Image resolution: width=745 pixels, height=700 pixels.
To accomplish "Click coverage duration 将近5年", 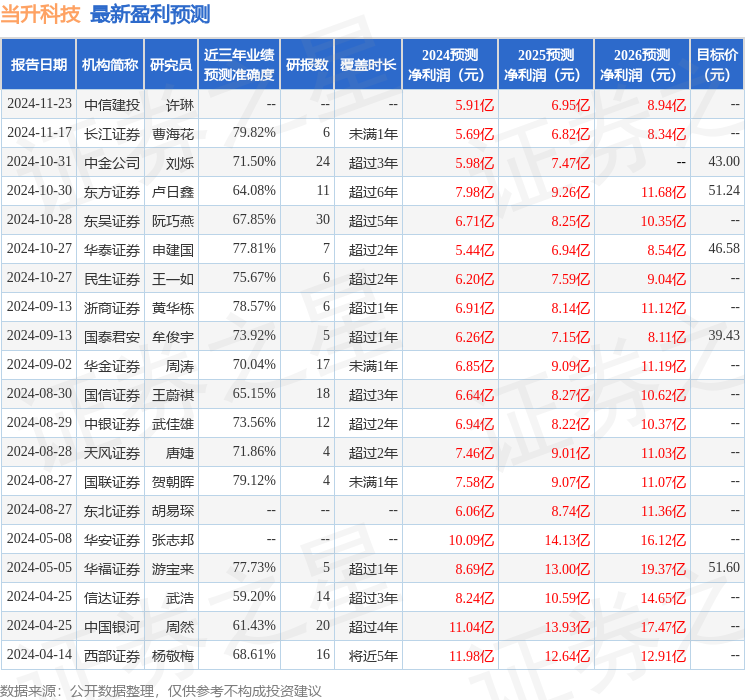I will [x=373, y=655].
